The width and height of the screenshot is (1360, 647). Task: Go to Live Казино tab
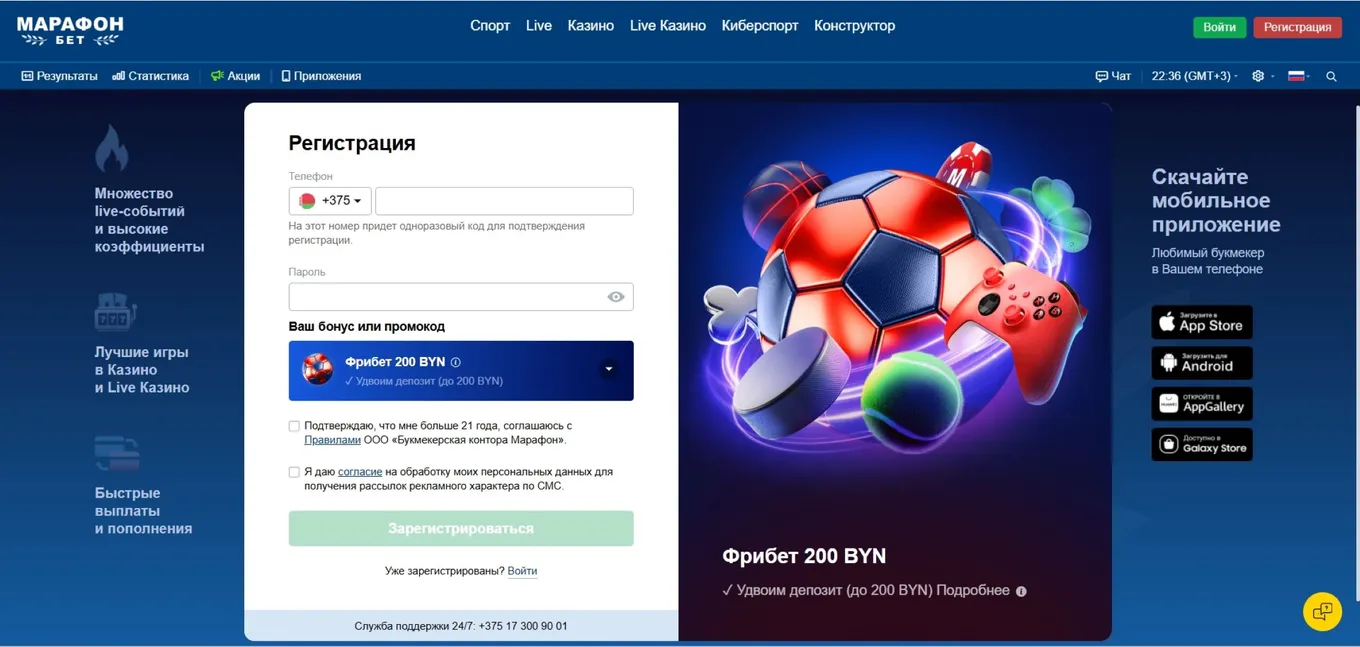coord(668,26)
